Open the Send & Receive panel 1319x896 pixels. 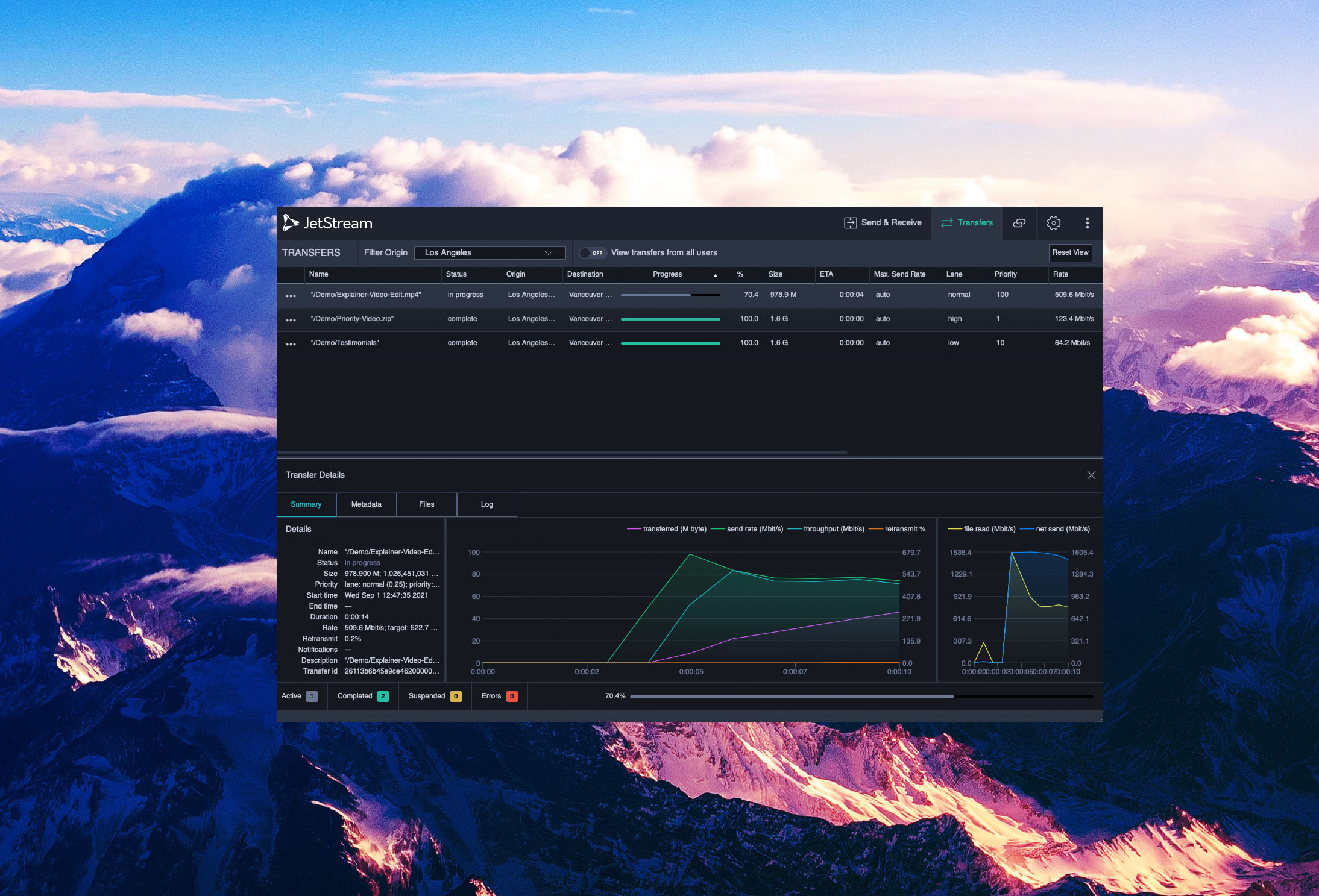pos(885,222)
